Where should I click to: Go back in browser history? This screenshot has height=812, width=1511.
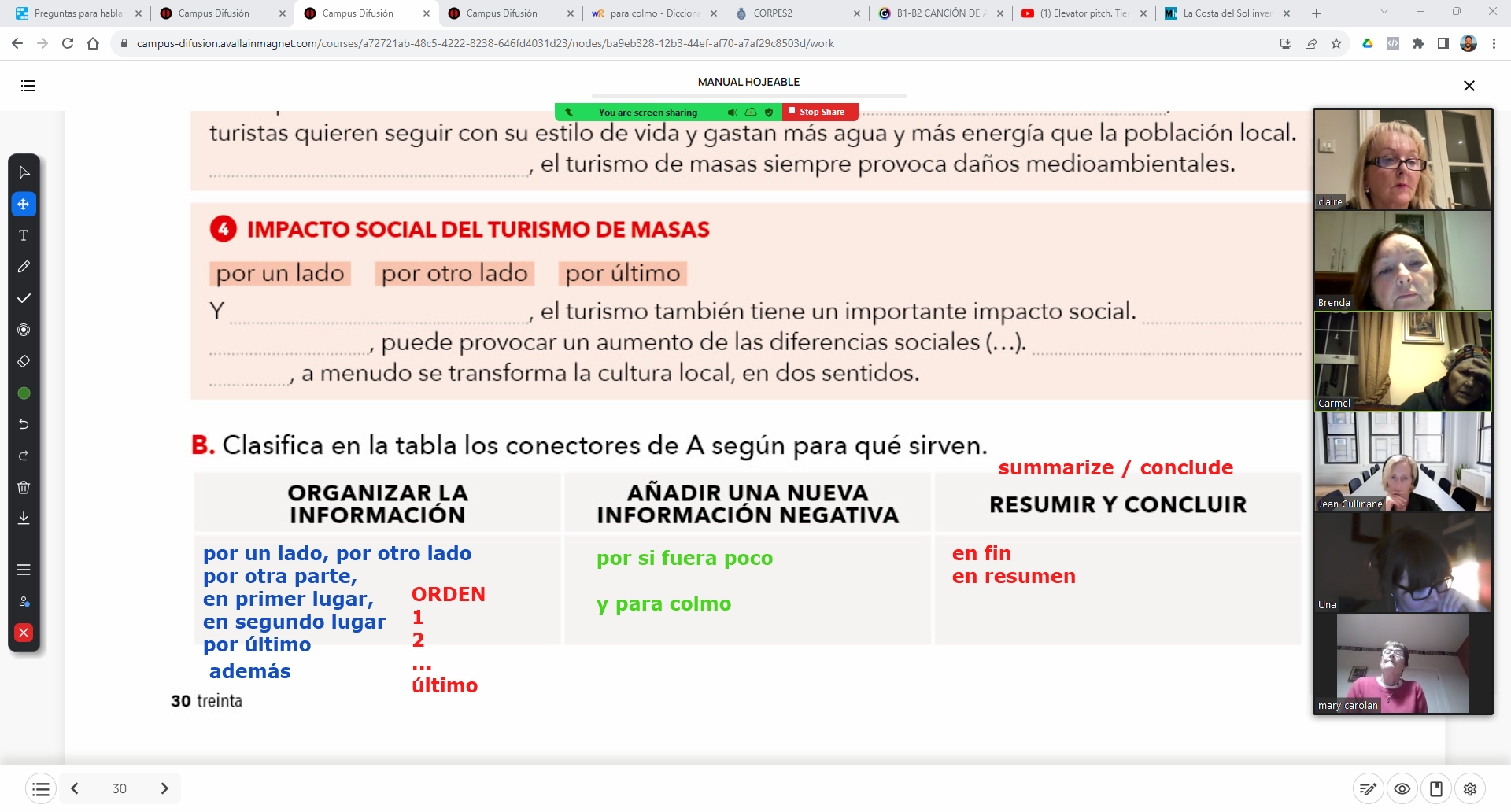click(x=17, y=43)
